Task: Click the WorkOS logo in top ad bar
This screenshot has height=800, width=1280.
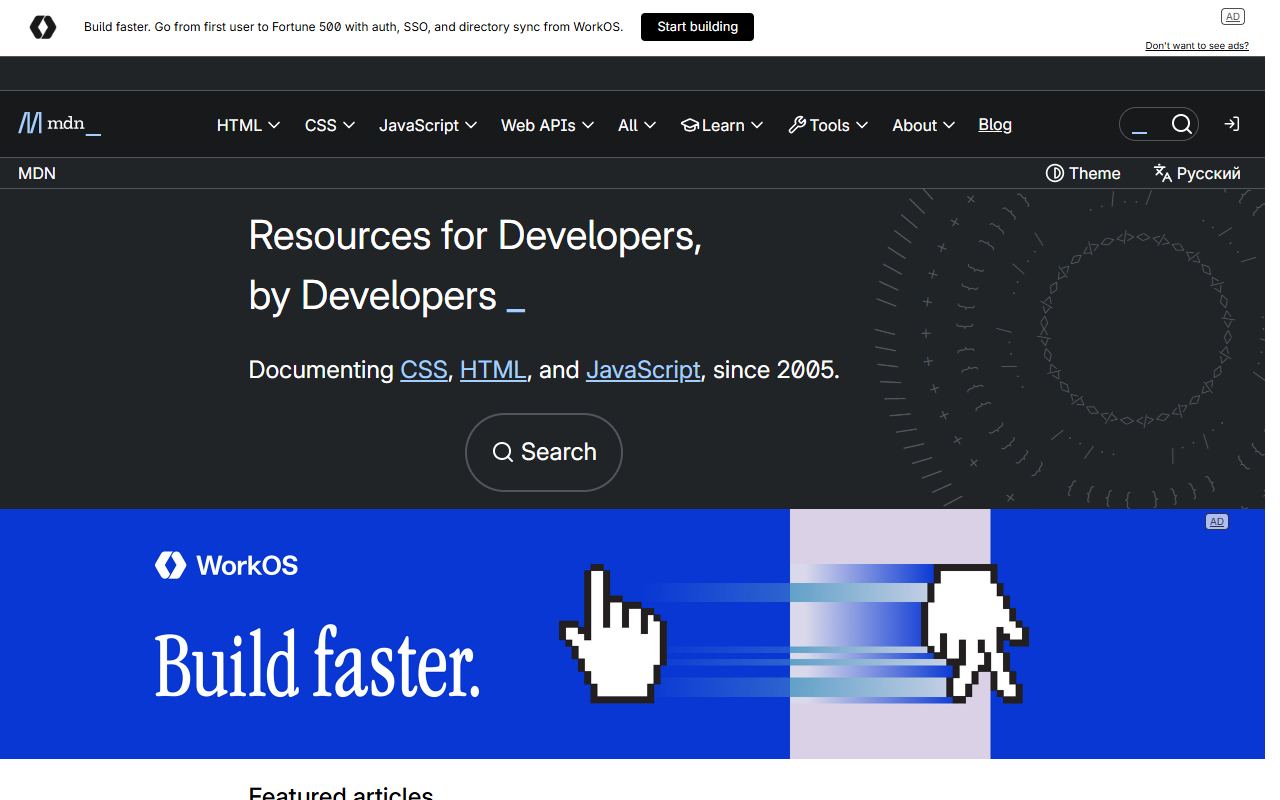Action: (43, 27)
